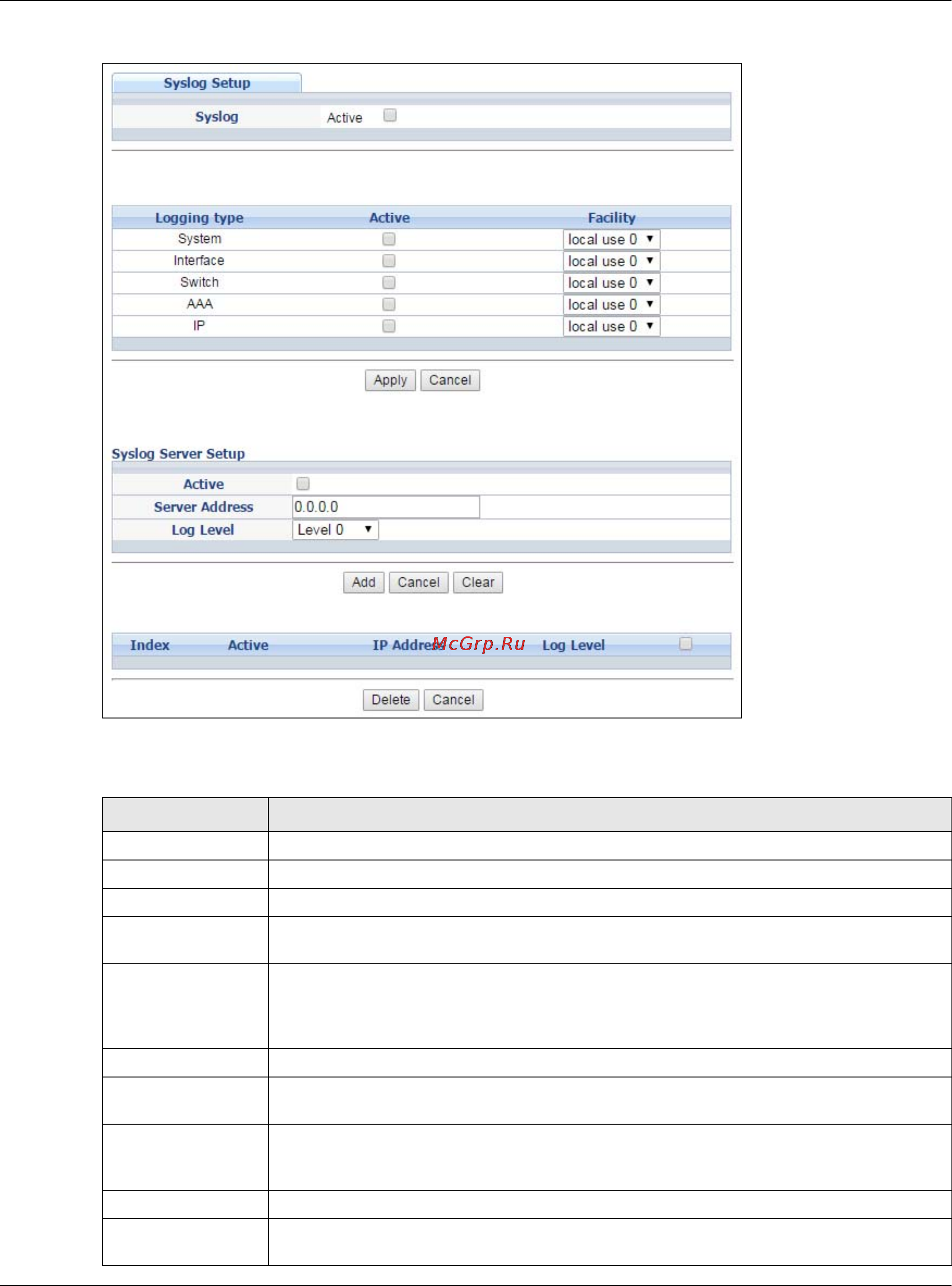Enable Active in Syslog Server Setup
This screenshot has width=952, height=1286.
tap(303, 484)
